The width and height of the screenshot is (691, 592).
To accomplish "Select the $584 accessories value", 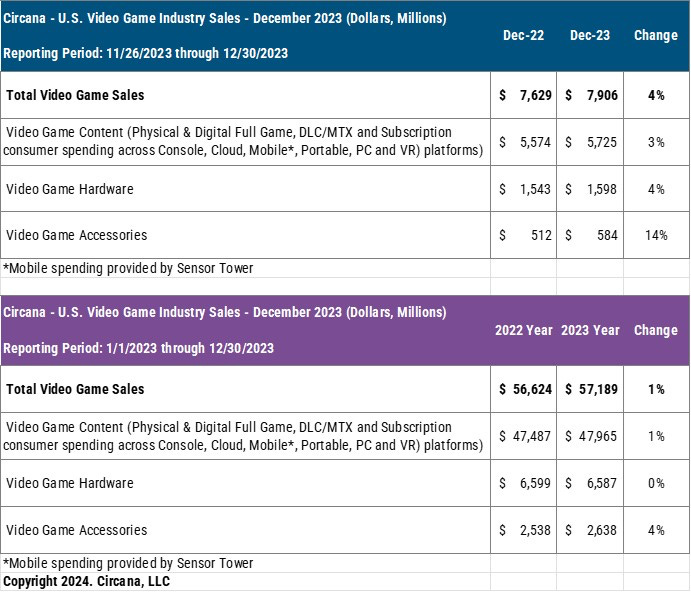I will (x=590, y=236).
